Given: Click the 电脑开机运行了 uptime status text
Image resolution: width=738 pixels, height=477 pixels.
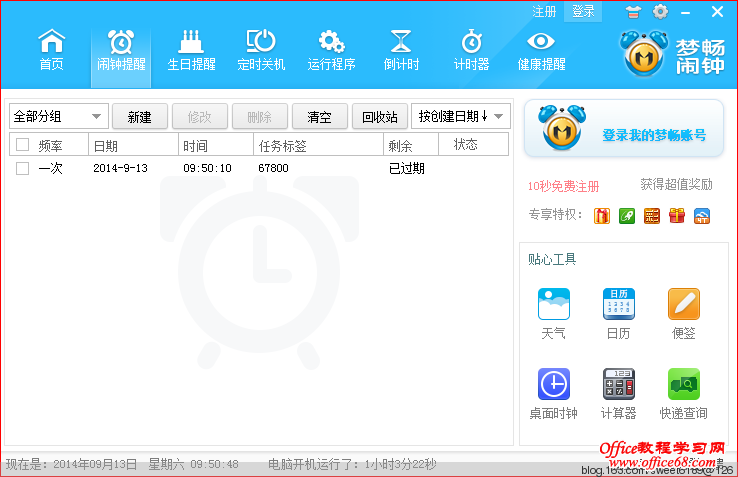Looking at the screenshot, I should coord(352,464).
